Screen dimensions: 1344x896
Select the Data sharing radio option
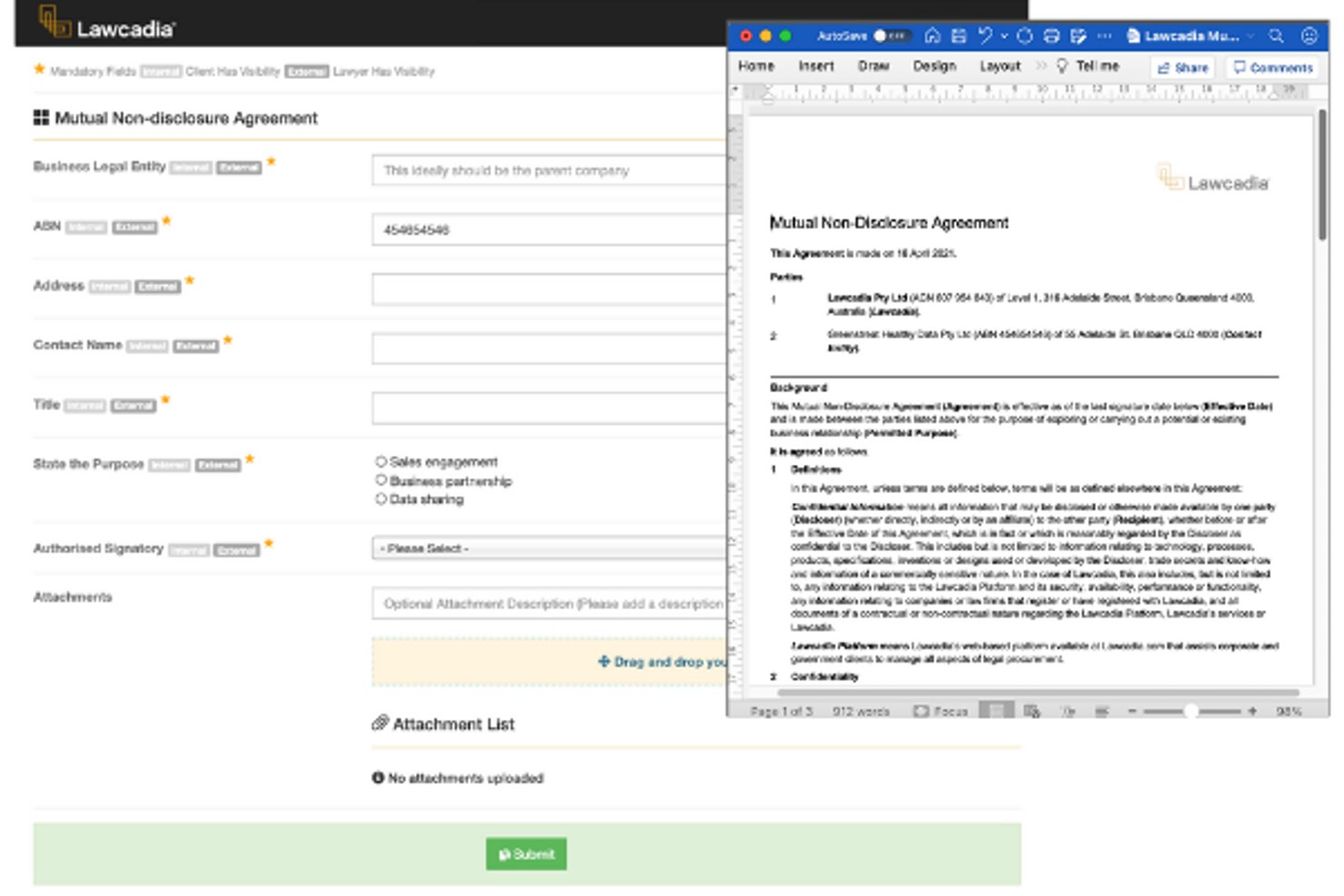pyautogui.click(x=381, y=498)
